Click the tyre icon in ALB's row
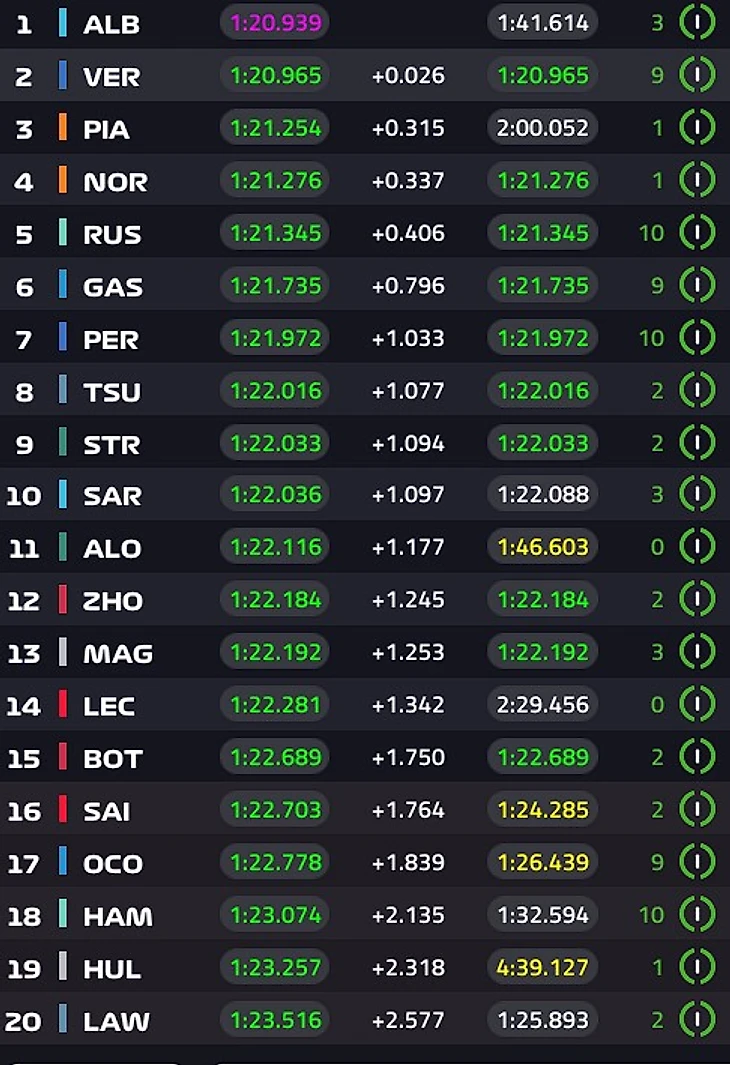Viewport: 730px width, 1065px height. pos(697,23)
